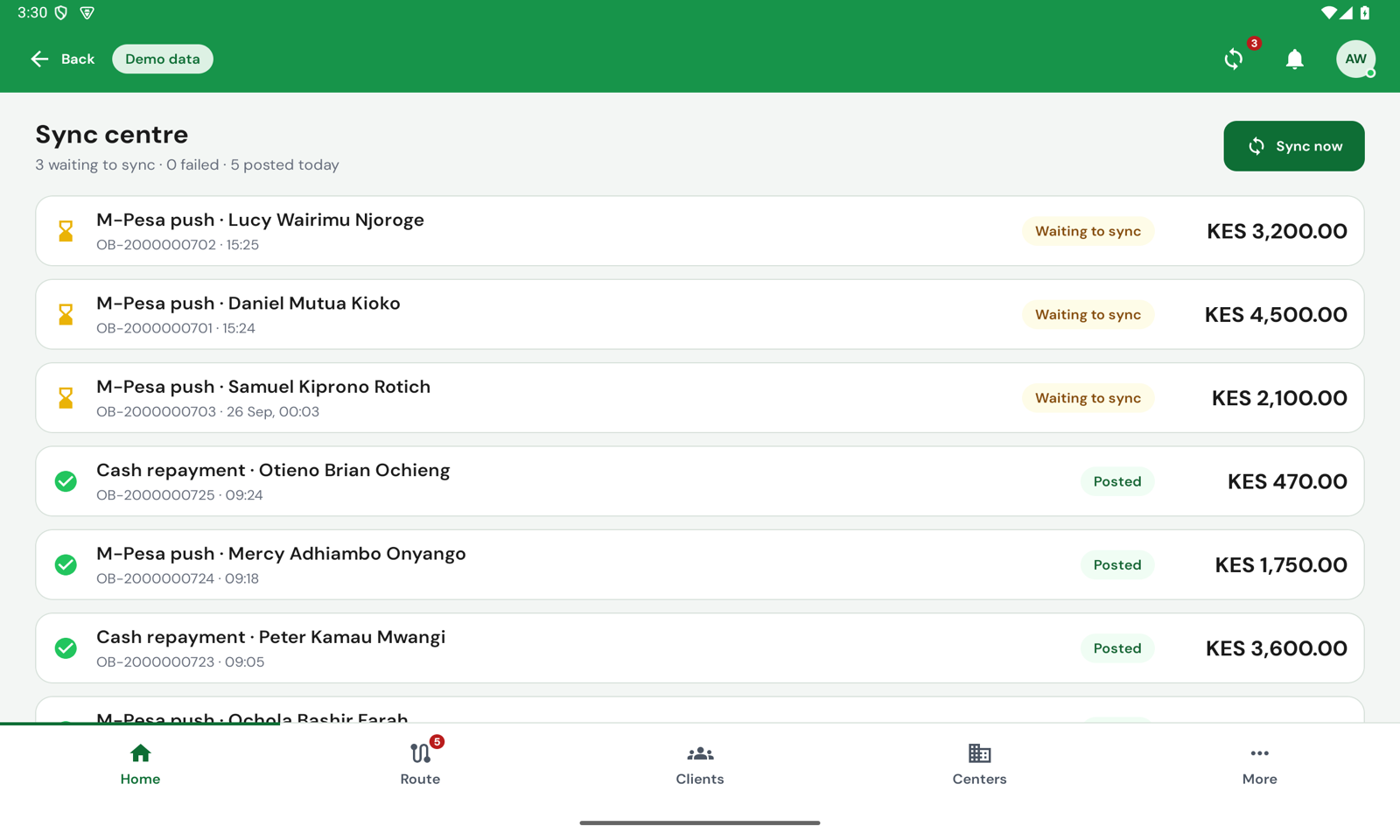
Task: Click the Sync centre heading
Action: click(112, 135)
